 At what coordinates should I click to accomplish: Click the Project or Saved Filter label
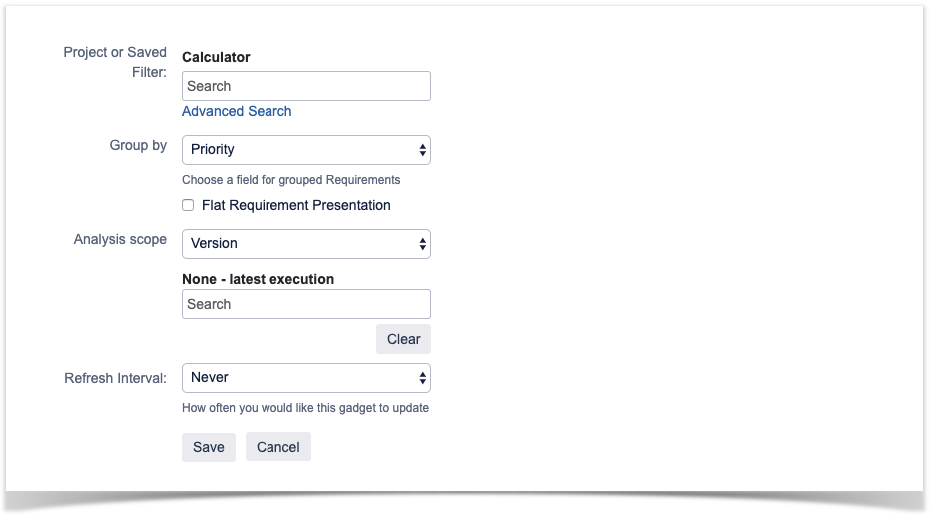tap(115, 62)
